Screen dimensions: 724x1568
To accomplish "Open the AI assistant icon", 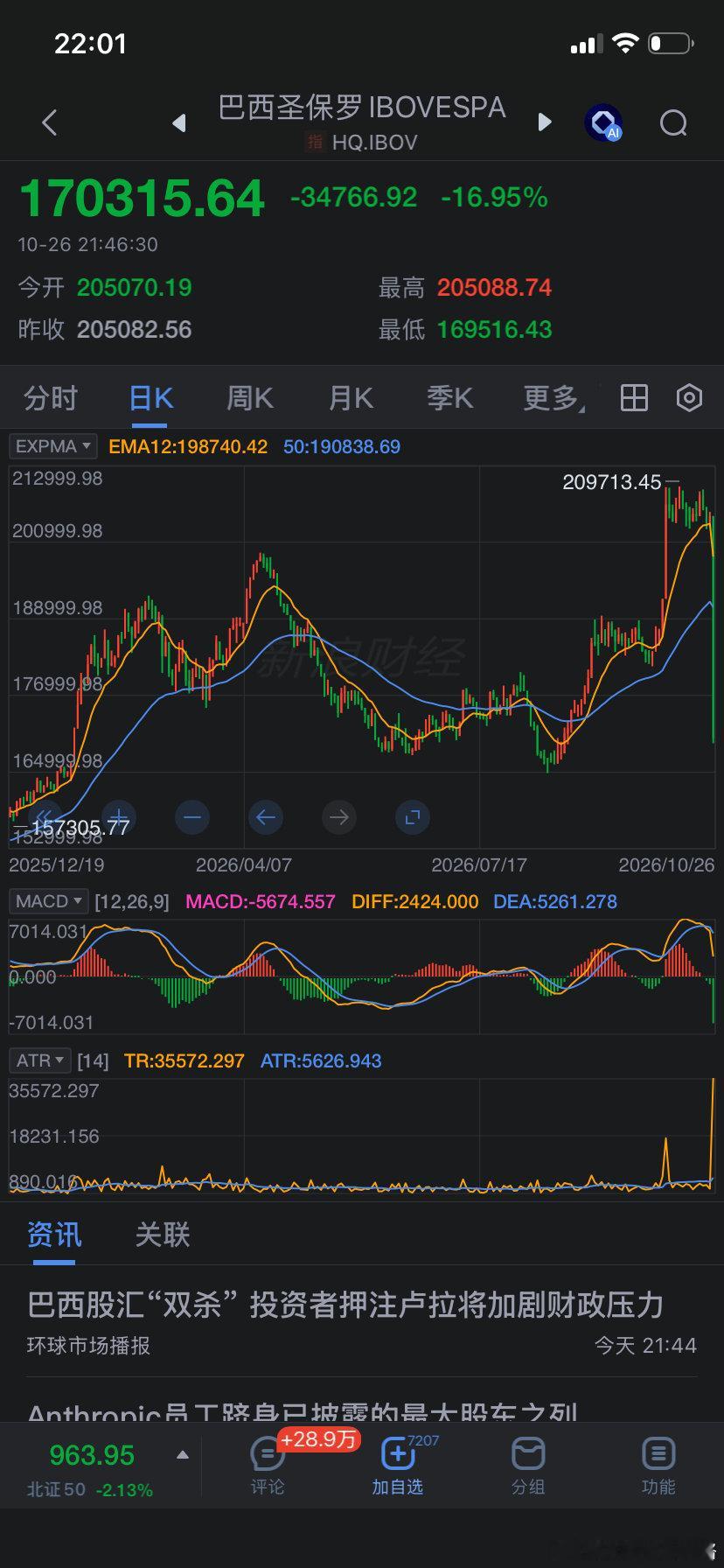I will tap(603, 122).
